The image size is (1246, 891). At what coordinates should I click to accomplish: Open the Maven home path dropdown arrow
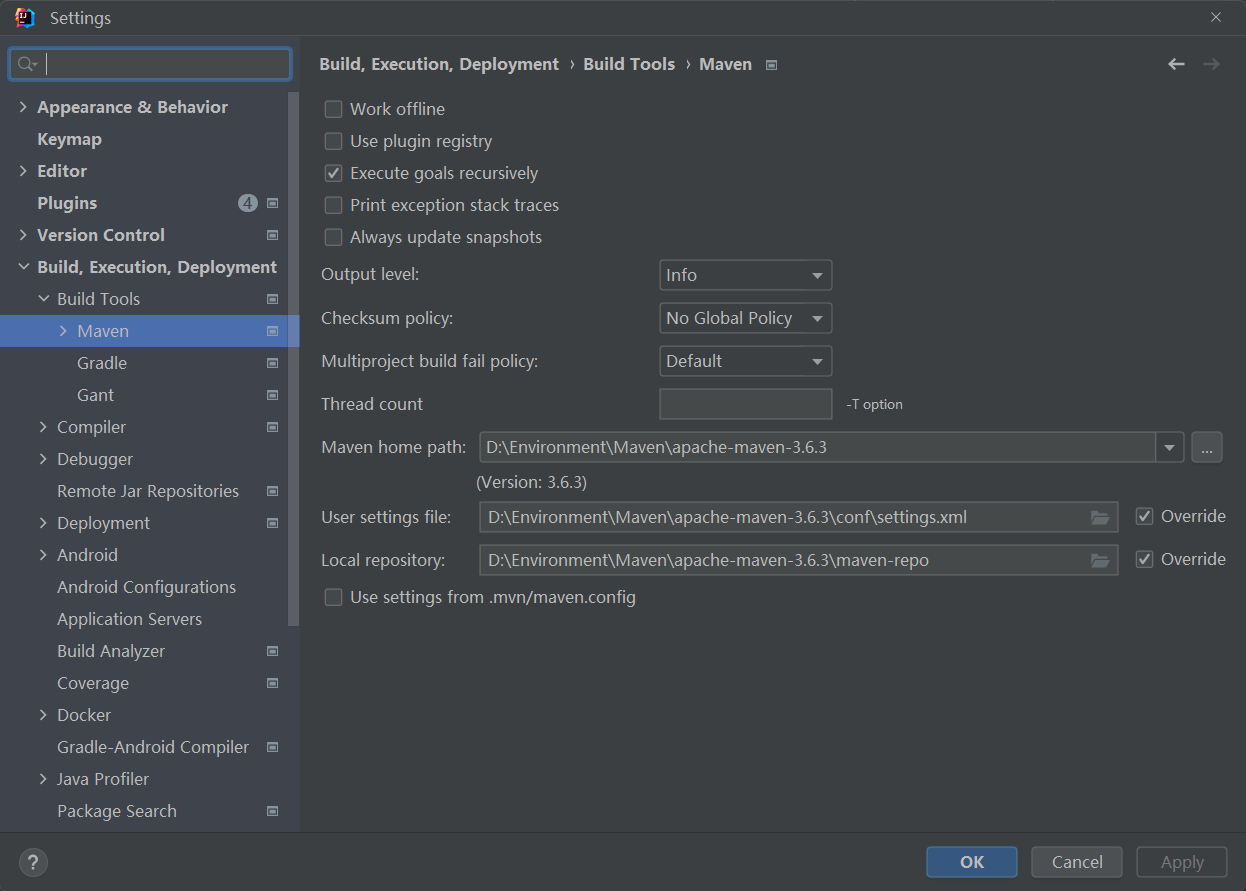click(1170, 448)
